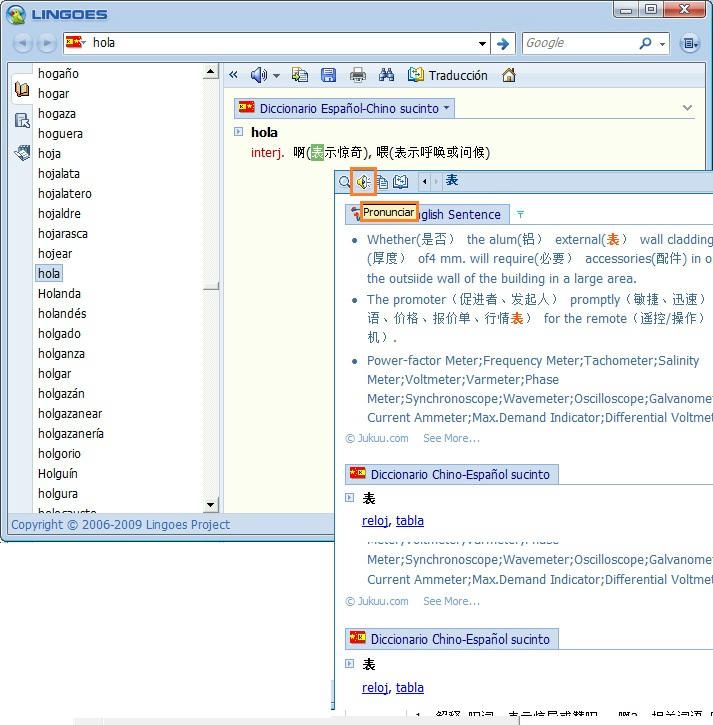Select the word hojear in the list
Viewport: 713px width, 725px height.
click(x=55, y=253)
